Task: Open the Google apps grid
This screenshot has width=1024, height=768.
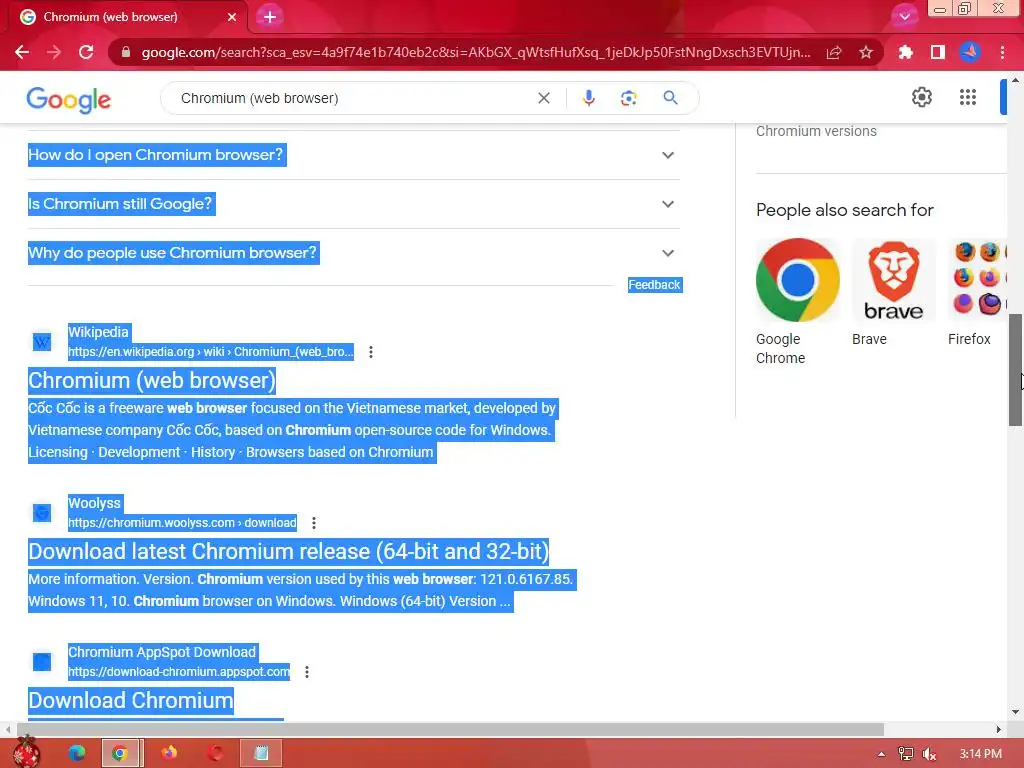Action: [968, 97]
